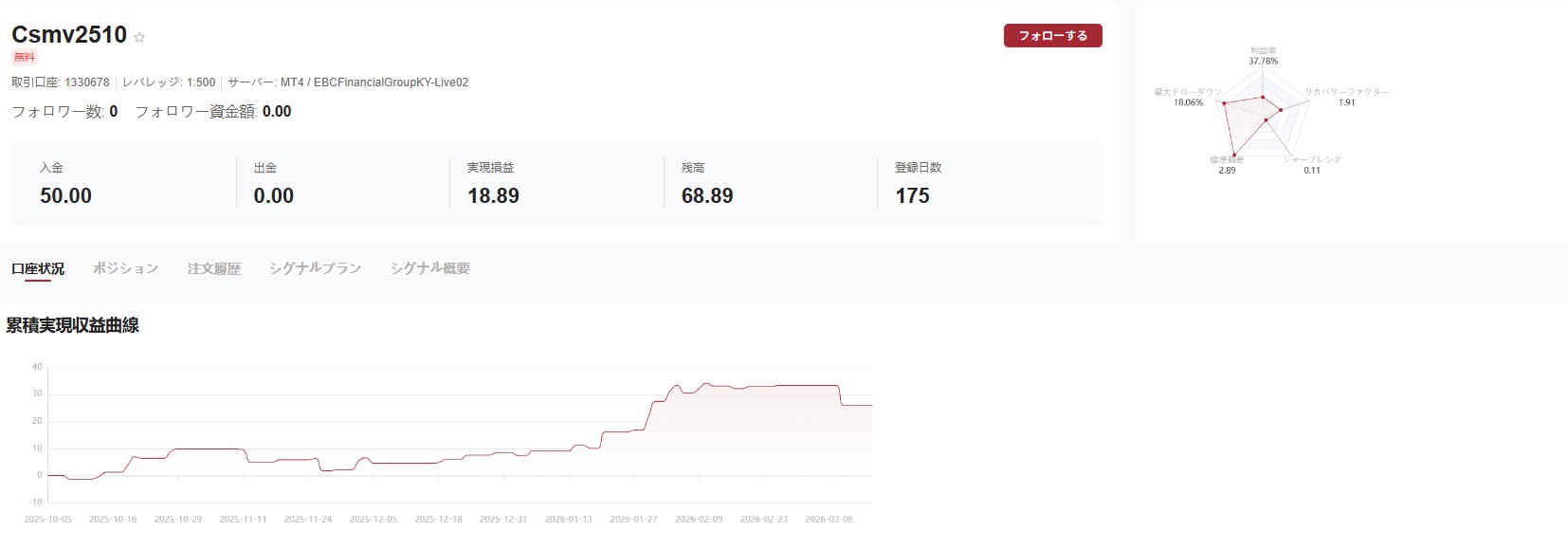The image size is (1568, 549).
Task: Switch to the ポジション tab
Action: [125, 268]
